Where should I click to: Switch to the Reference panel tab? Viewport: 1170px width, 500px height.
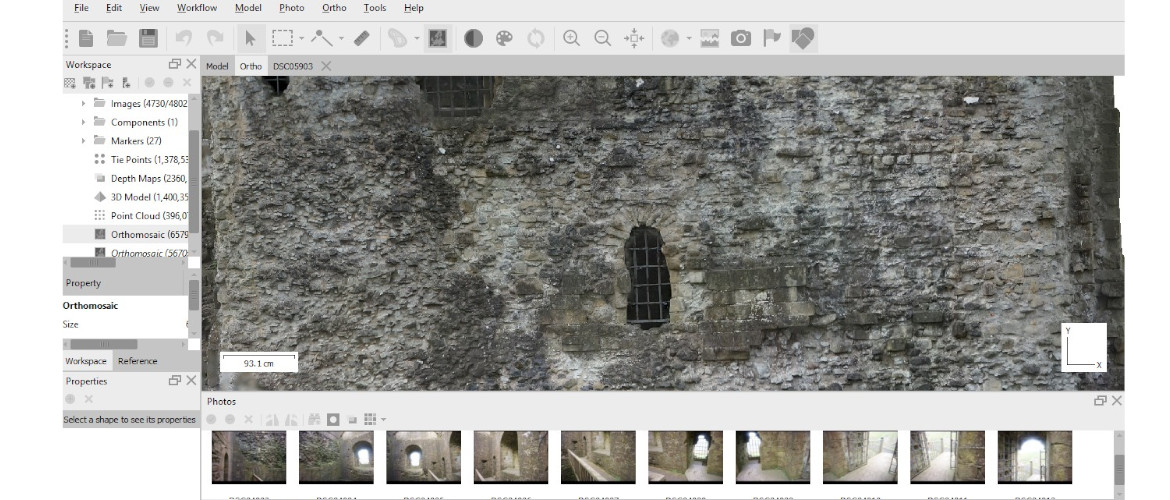coord(137,361)
